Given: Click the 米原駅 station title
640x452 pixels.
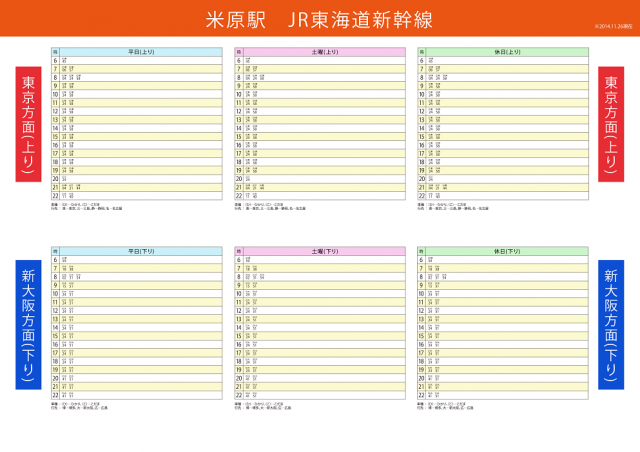Looking at the screenshot, I should 239,19.
